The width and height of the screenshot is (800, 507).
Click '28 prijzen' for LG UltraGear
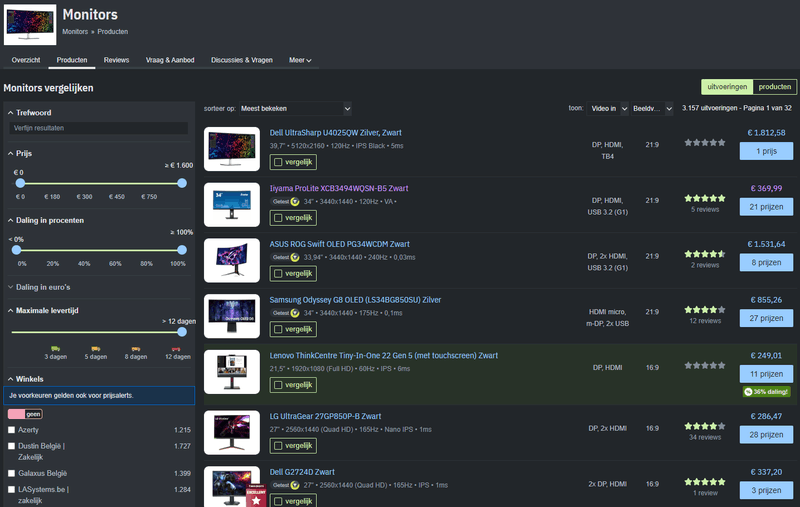pyautogui.click(x=766, y=435)
